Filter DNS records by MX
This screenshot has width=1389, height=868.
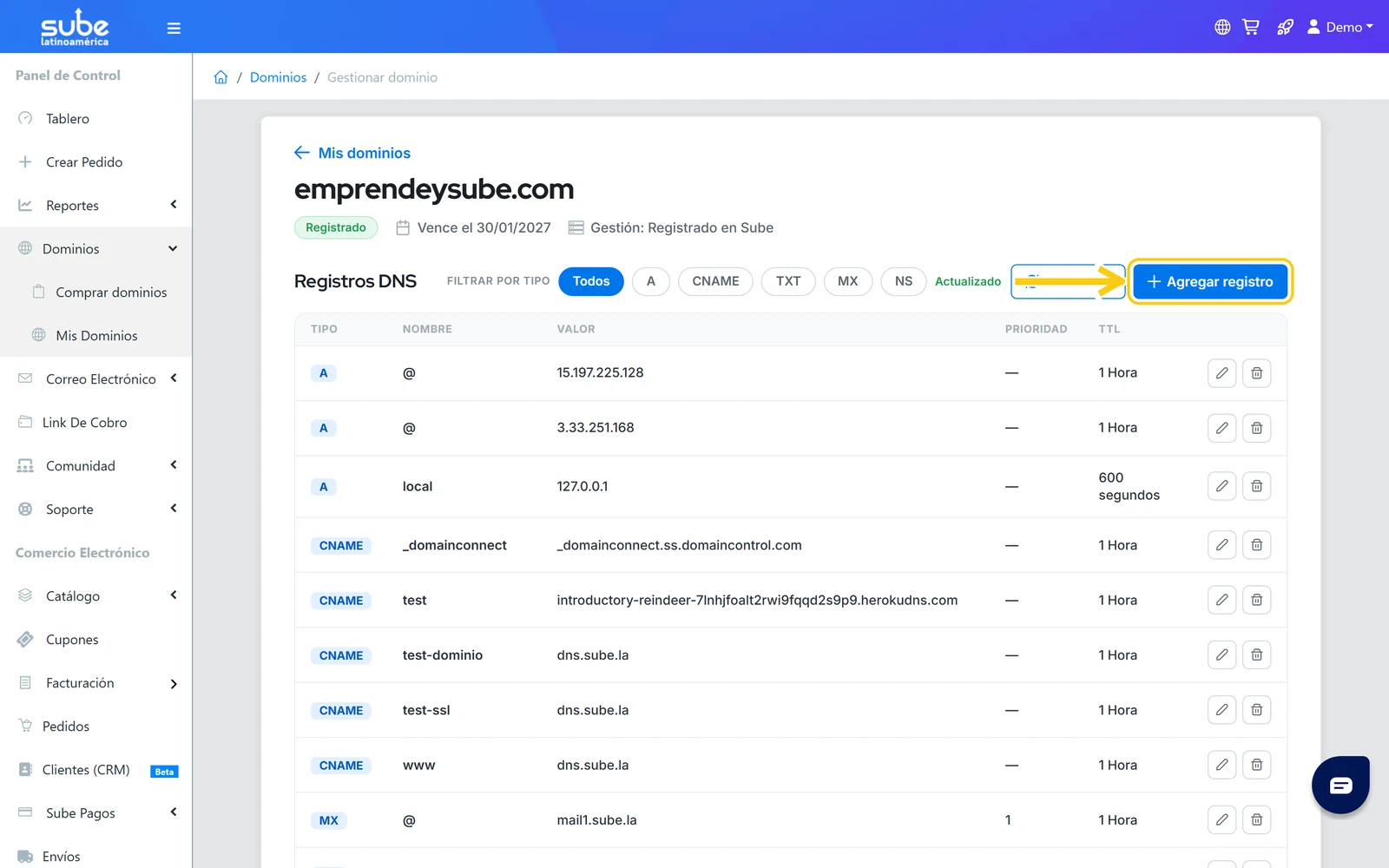tap(848, 281)
